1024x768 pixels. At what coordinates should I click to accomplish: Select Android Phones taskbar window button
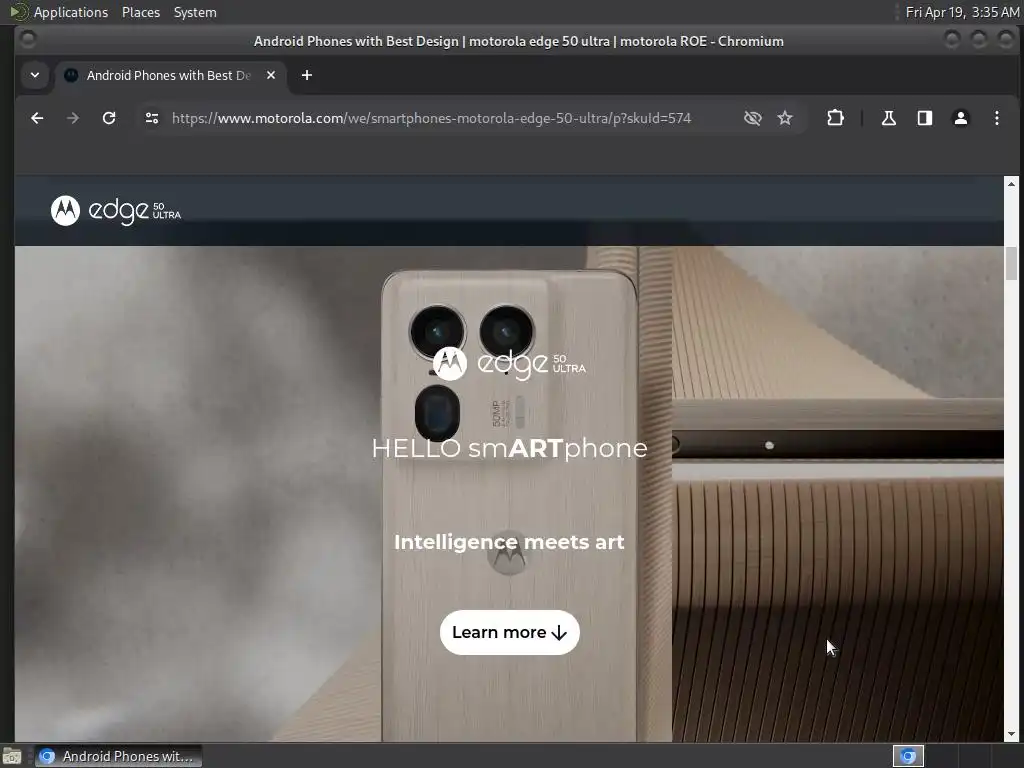pyautogui.click(x=118, y=756)
